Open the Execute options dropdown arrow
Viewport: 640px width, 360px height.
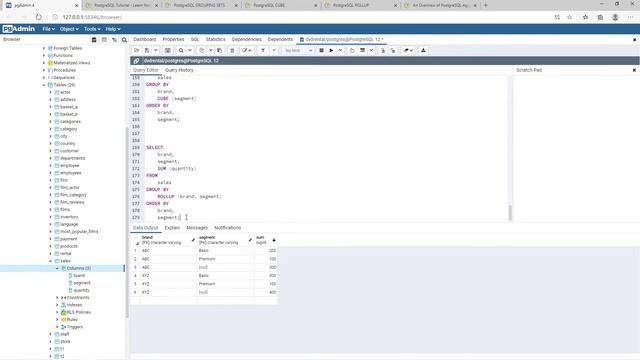[340, 50]
